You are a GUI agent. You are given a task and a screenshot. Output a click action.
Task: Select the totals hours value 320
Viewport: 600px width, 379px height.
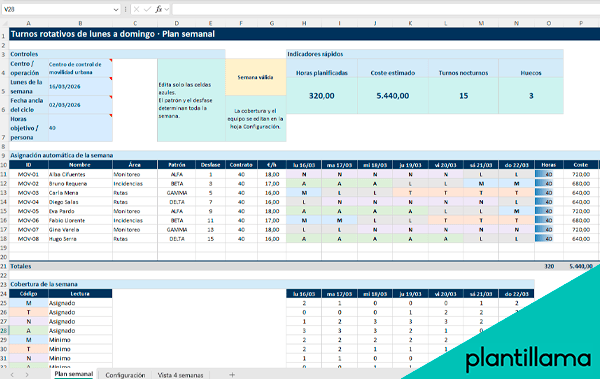pyautogui.click(x=549, y=266)
